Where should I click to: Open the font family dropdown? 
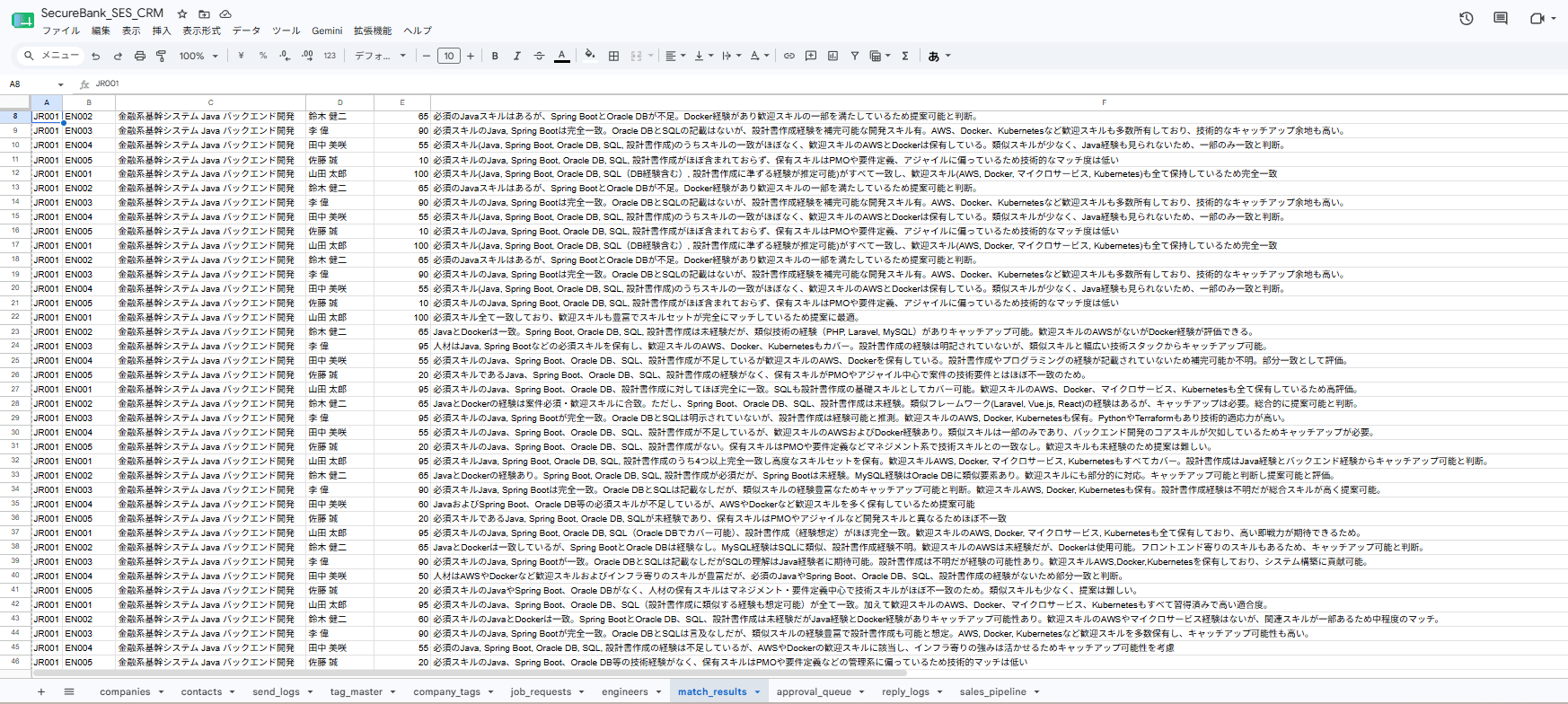[380, 56]
